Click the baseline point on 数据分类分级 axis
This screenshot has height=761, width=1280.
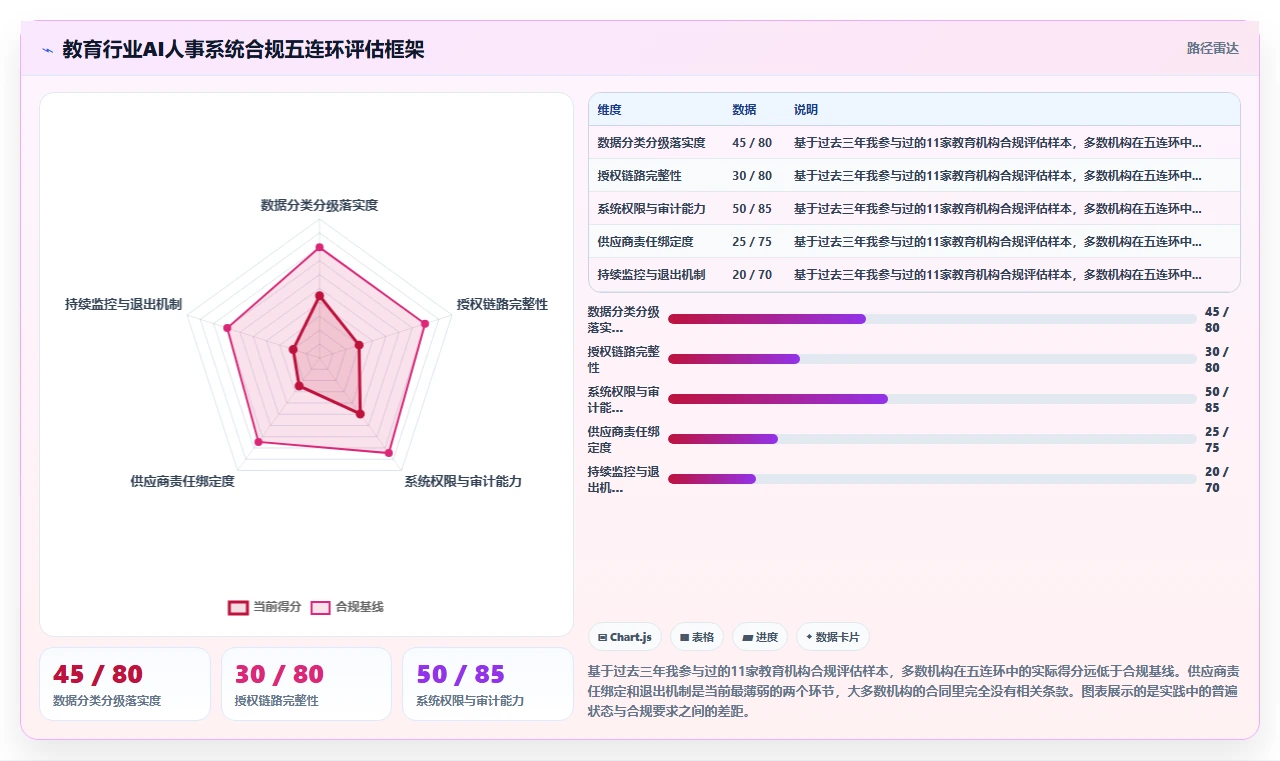pyautogui.click(x=319, y=246)
